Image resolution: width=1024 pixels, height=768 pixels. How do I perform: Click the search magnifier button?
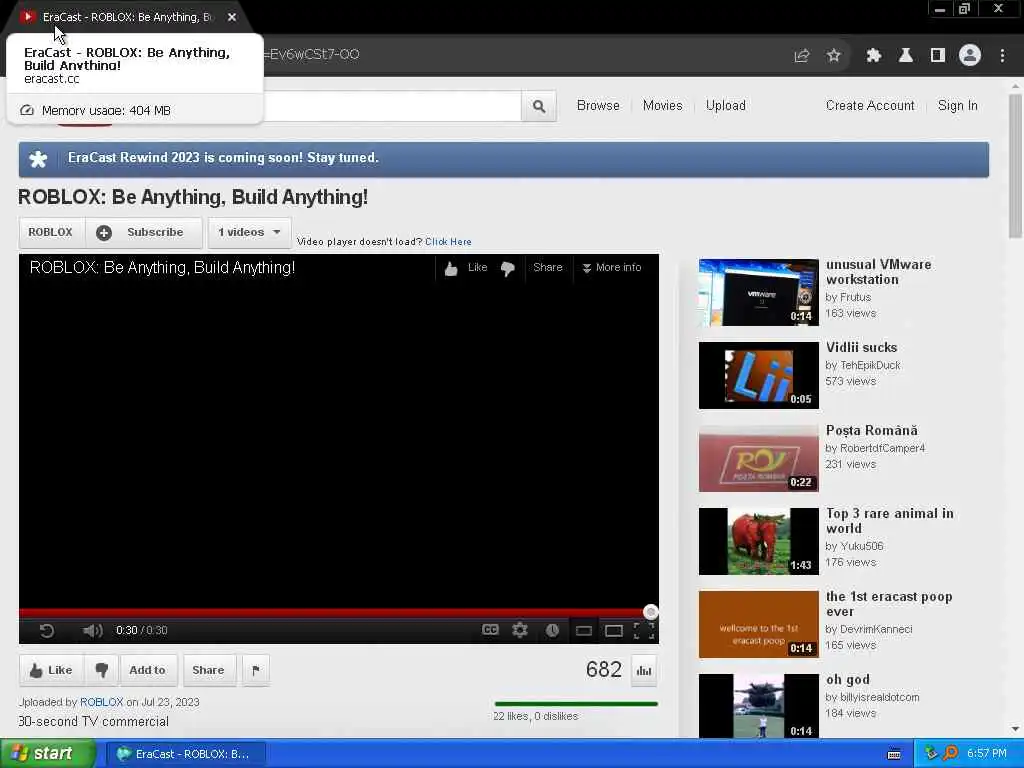[539, 106]
